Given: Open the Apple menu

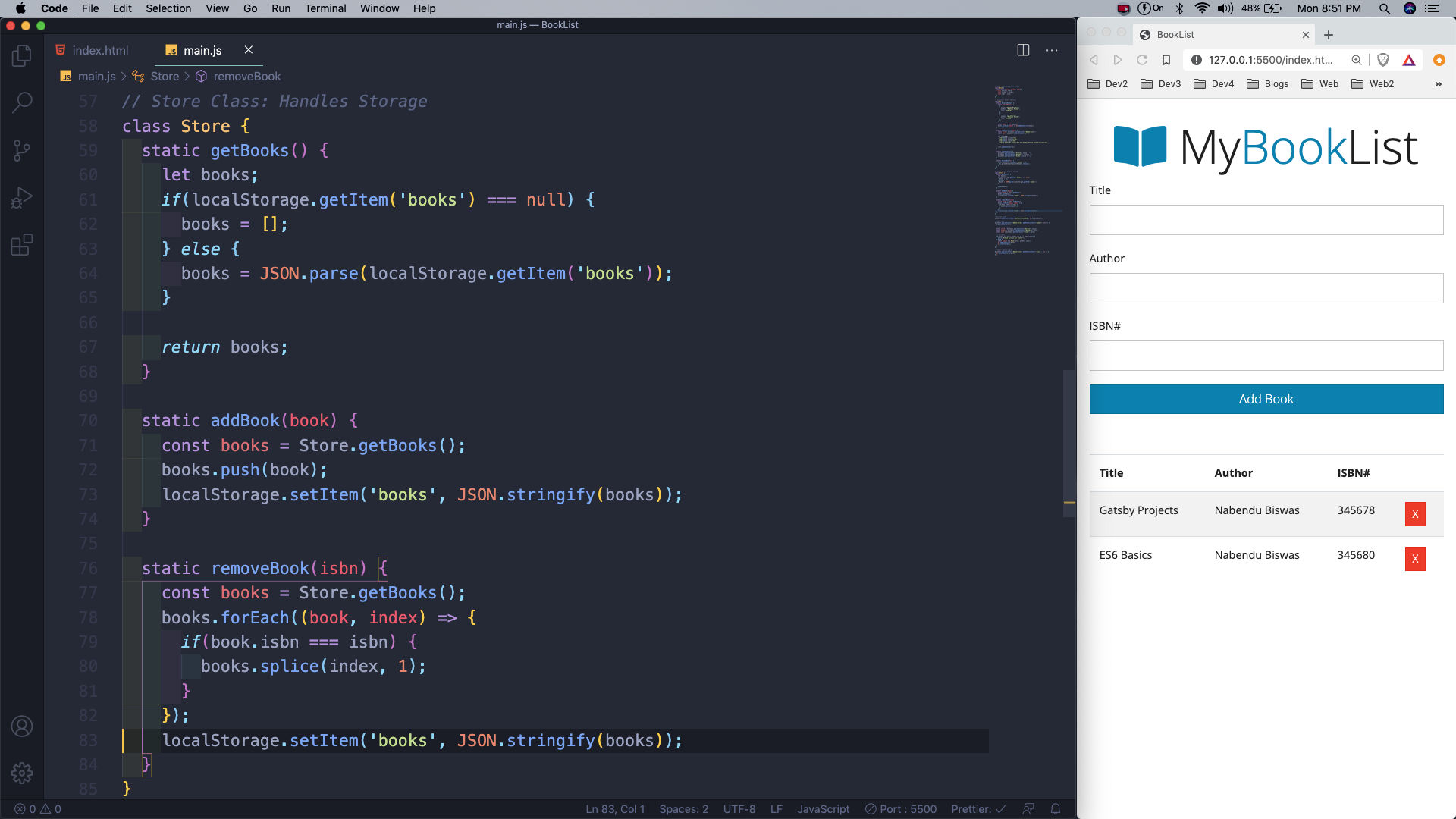Looking at the screenshot, I should tap(20, 8).
